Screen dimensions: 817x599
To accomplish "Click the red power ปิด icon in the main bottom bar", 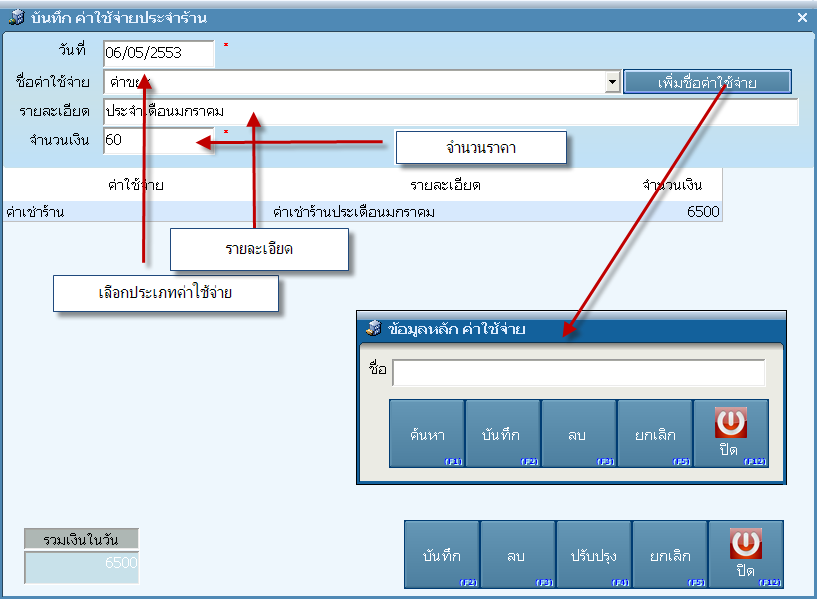I will [745, 544].
